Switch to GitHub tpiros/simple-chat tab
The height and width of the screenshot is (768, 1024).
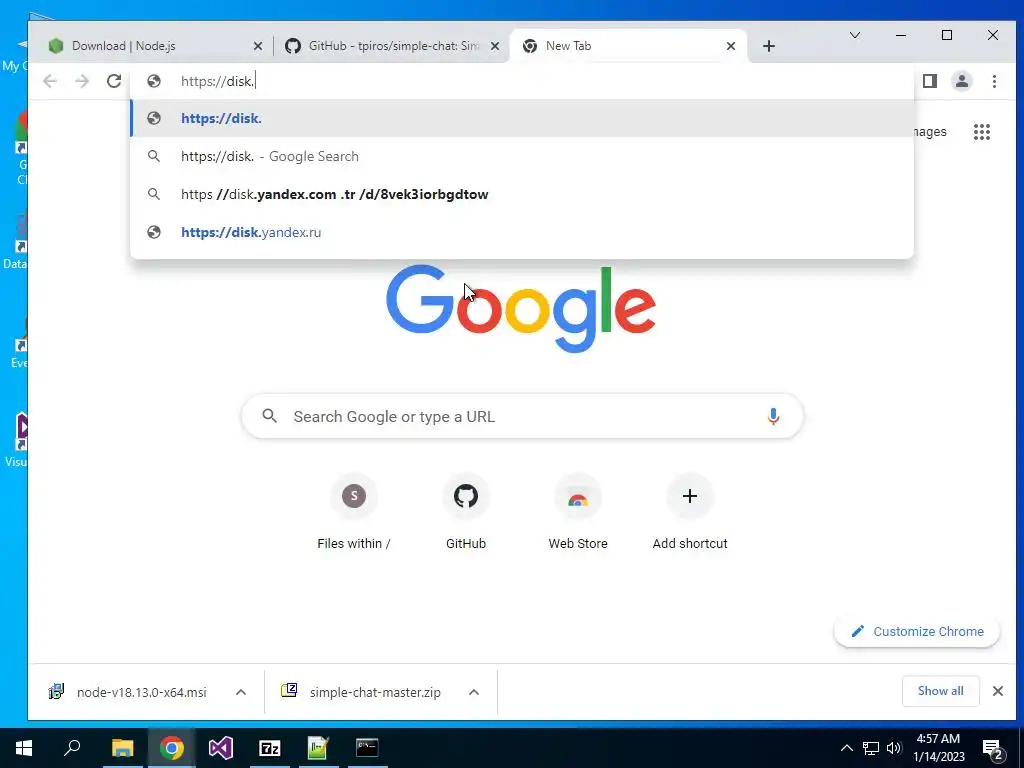[392, 46]
